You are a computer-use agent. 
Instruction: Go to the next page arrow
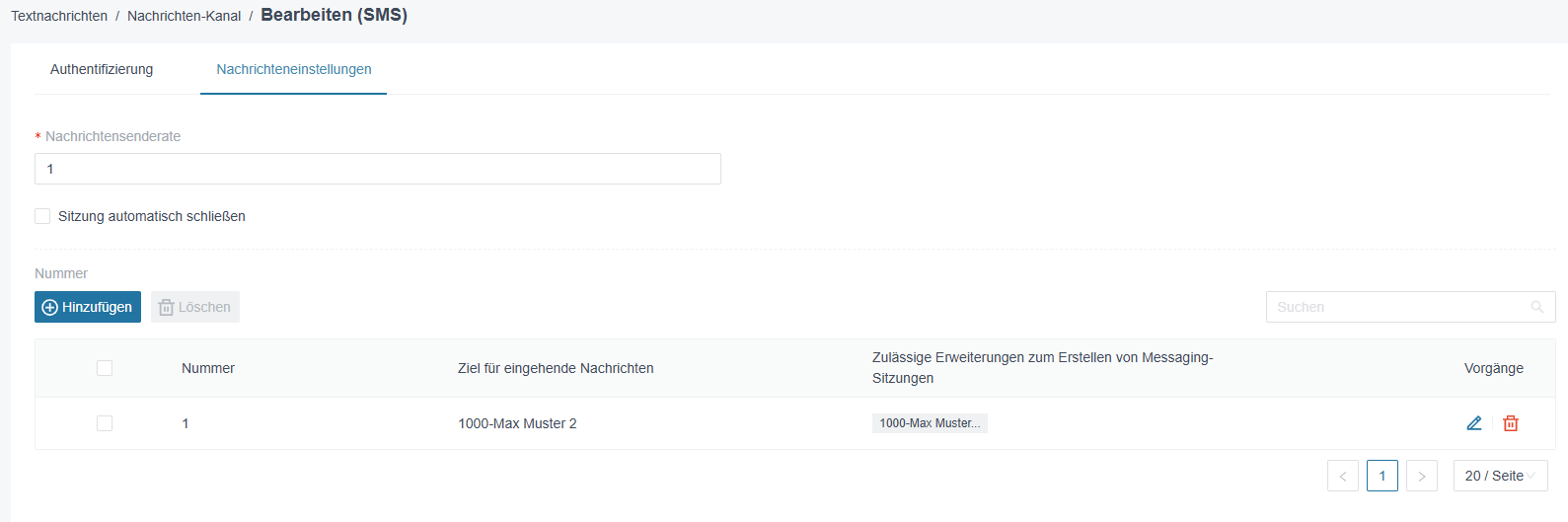point(1422,476)
